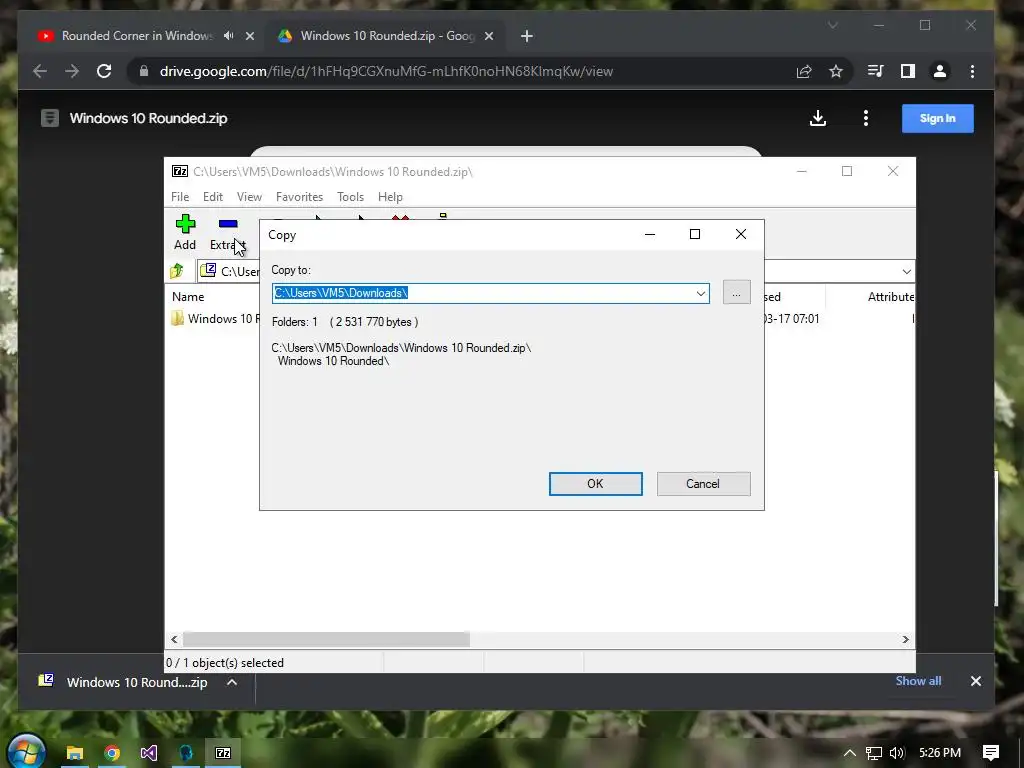Open File Explorer from the taskbar
This screenshot has width=1024, height=768.
click(74, 753)
